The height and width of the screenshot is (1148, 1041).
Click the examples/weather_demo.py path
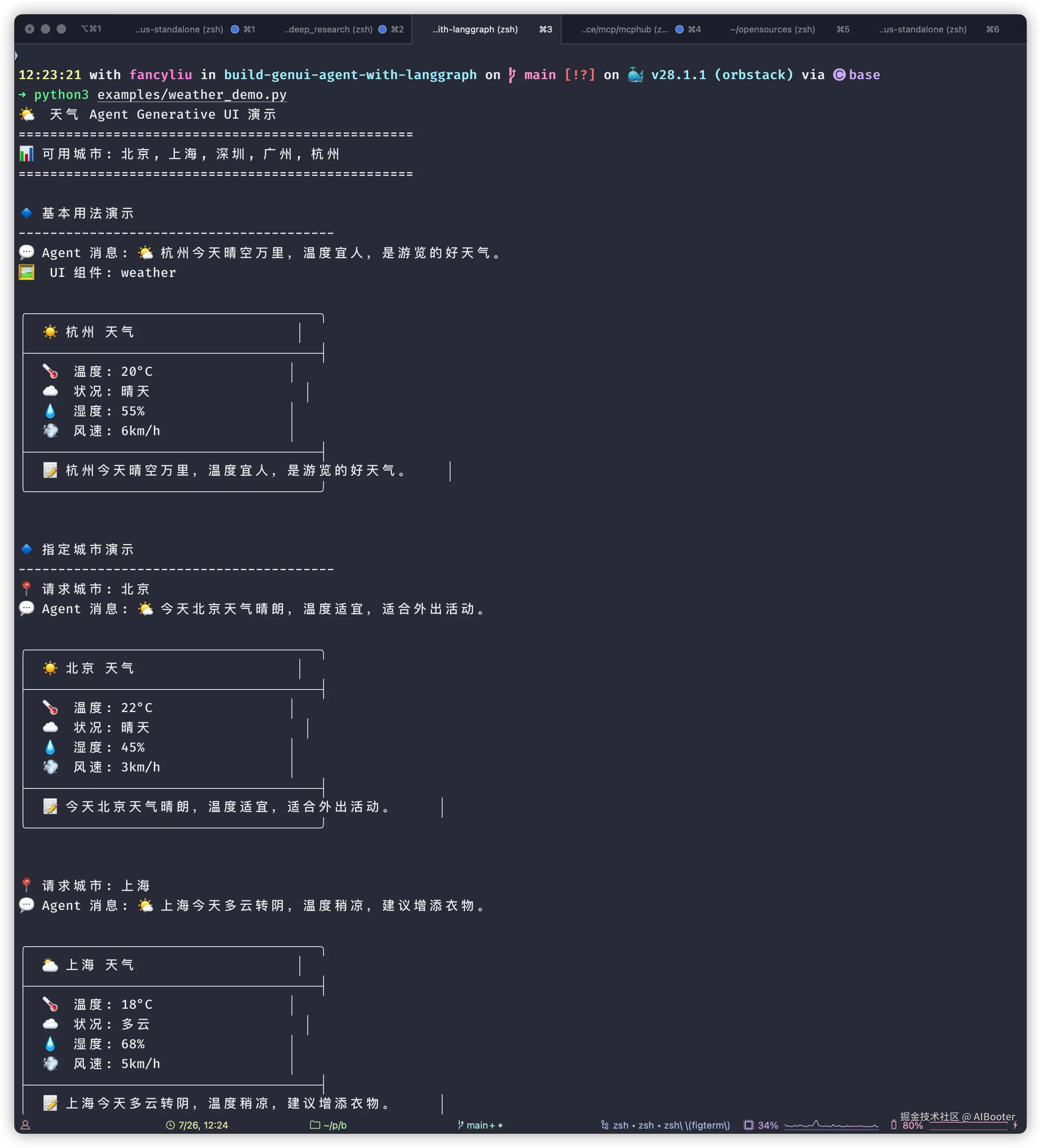pyautogui.click(x=192, y=95)
